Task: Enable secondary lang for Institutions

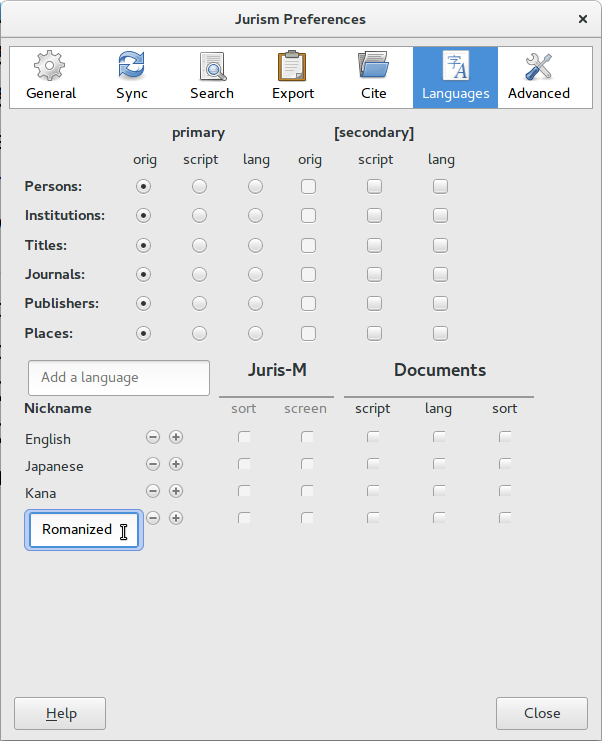Action: [440, 215]
